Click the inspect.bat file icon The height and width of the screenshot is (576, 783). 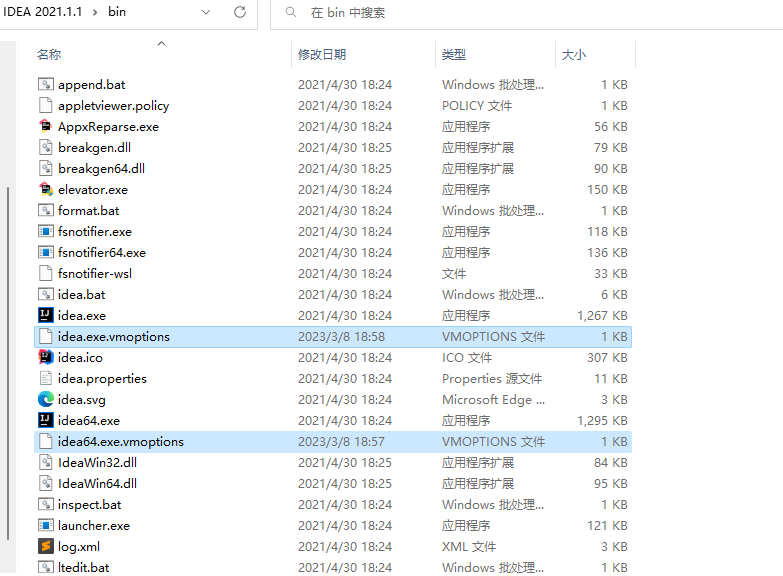(x=45, y=504)
